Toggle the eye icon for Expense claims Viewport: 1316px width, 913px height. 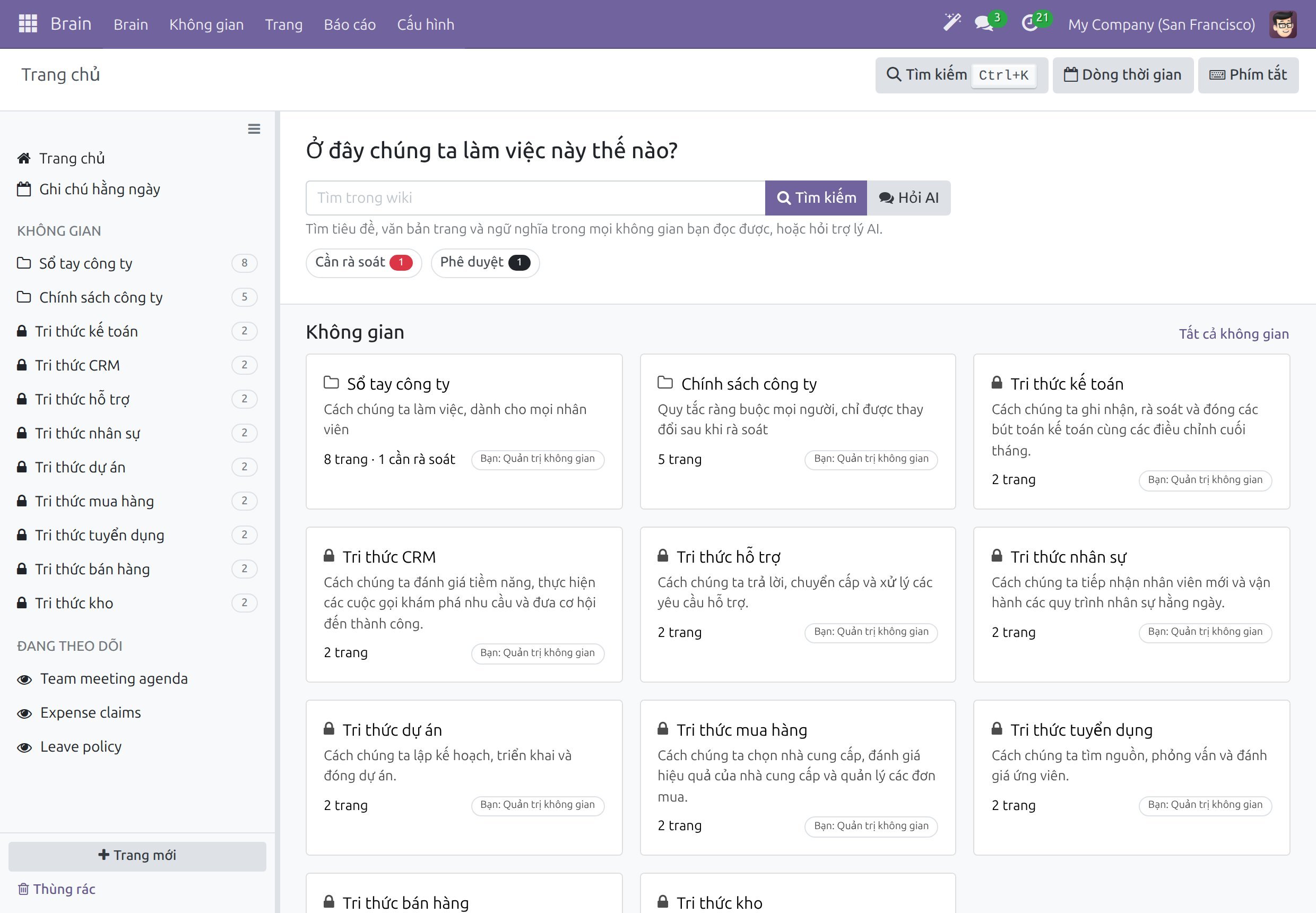pyautogui.click(x=24, y=713)
